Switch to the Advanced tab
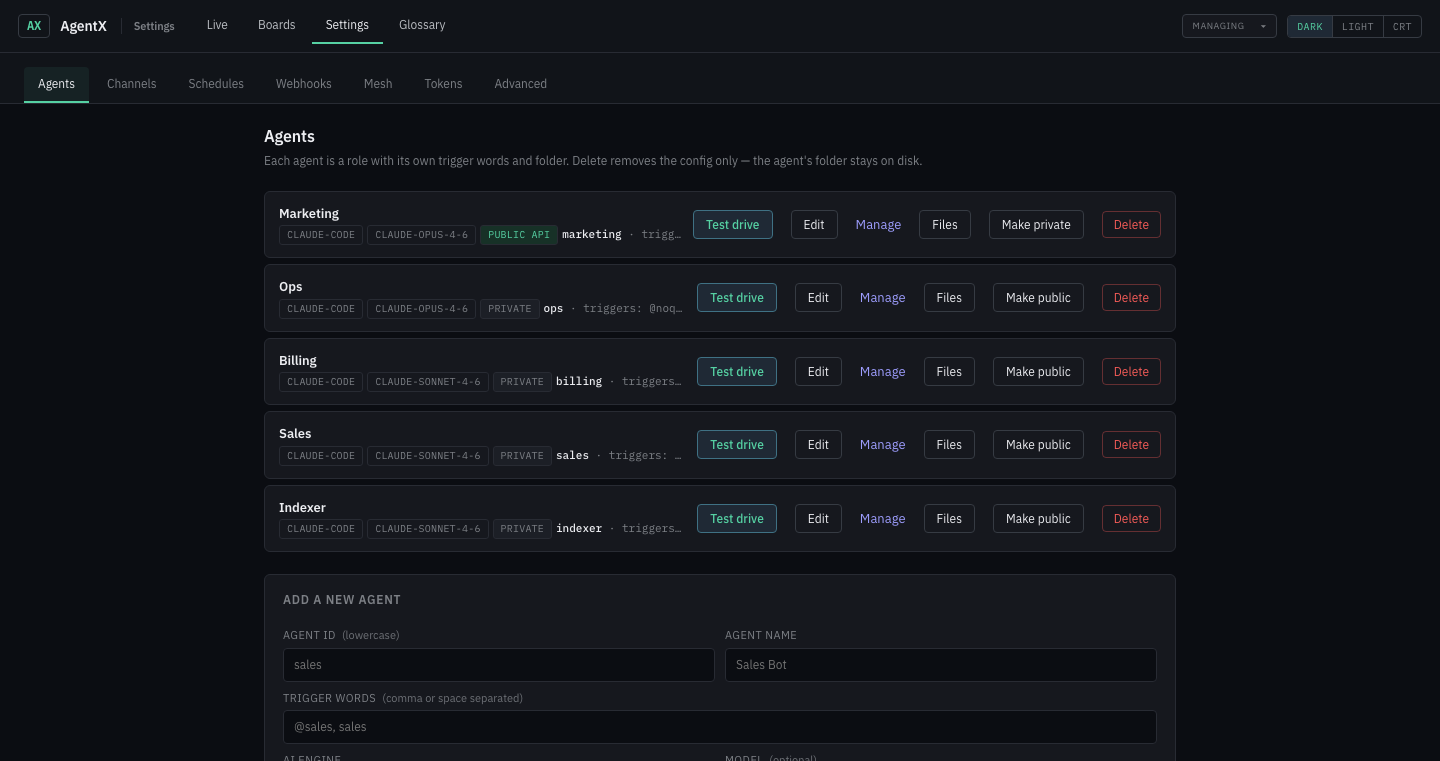1440x761 pixels. [x=521, y=84]
